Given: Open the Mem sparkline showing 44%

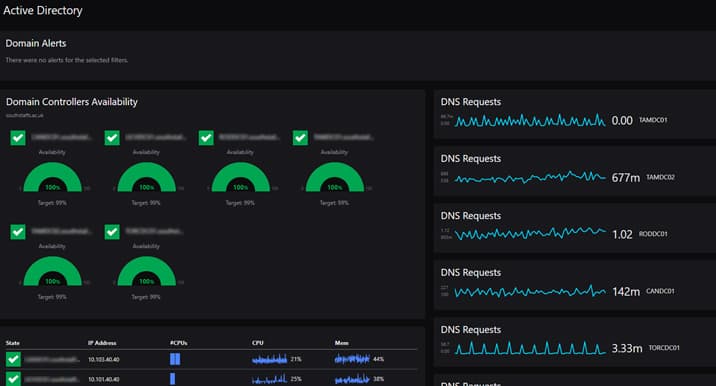Looking at the screenshot, I should pyautogui.click(x=352, y=359).
